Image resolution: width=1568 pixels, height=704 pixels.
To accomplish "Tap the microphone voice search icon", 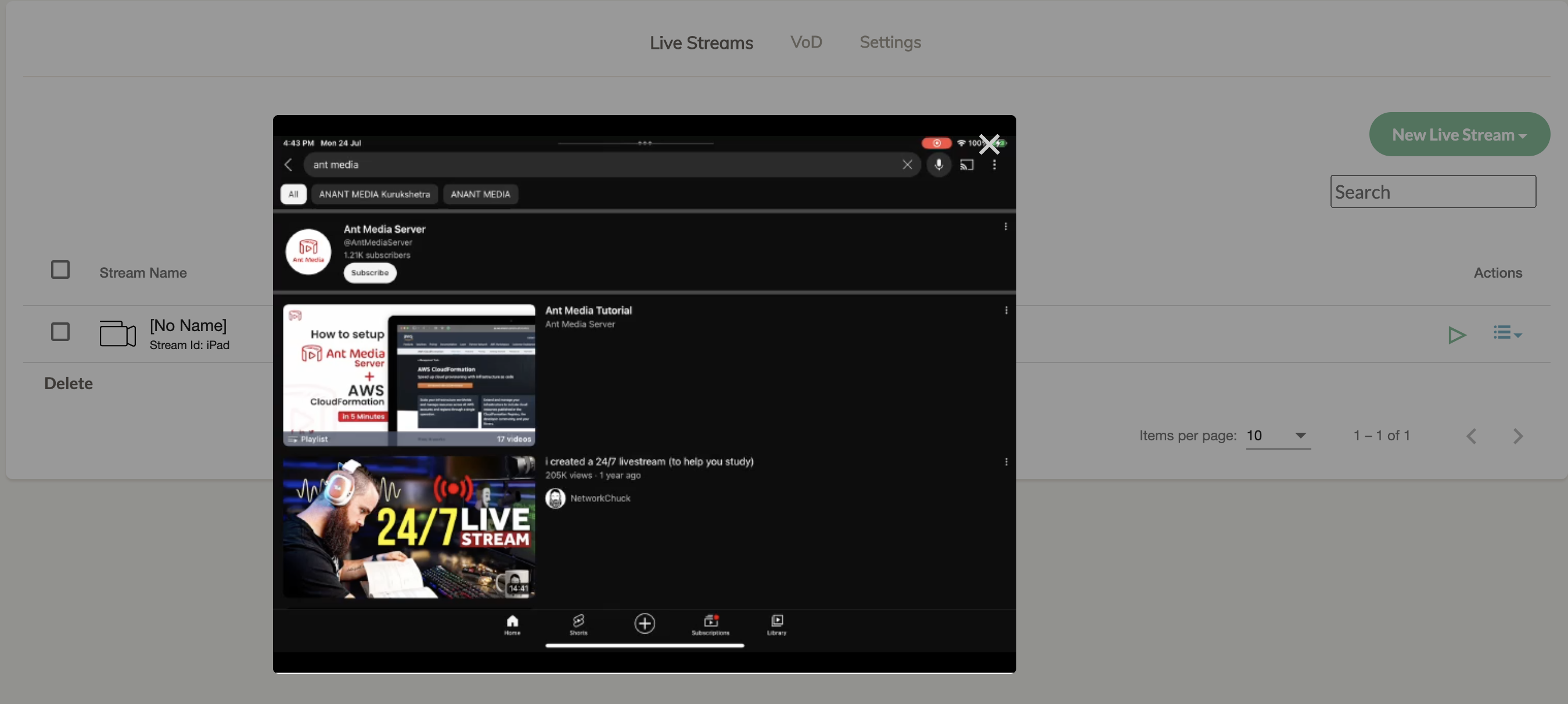I will click(x=938, y=164).
